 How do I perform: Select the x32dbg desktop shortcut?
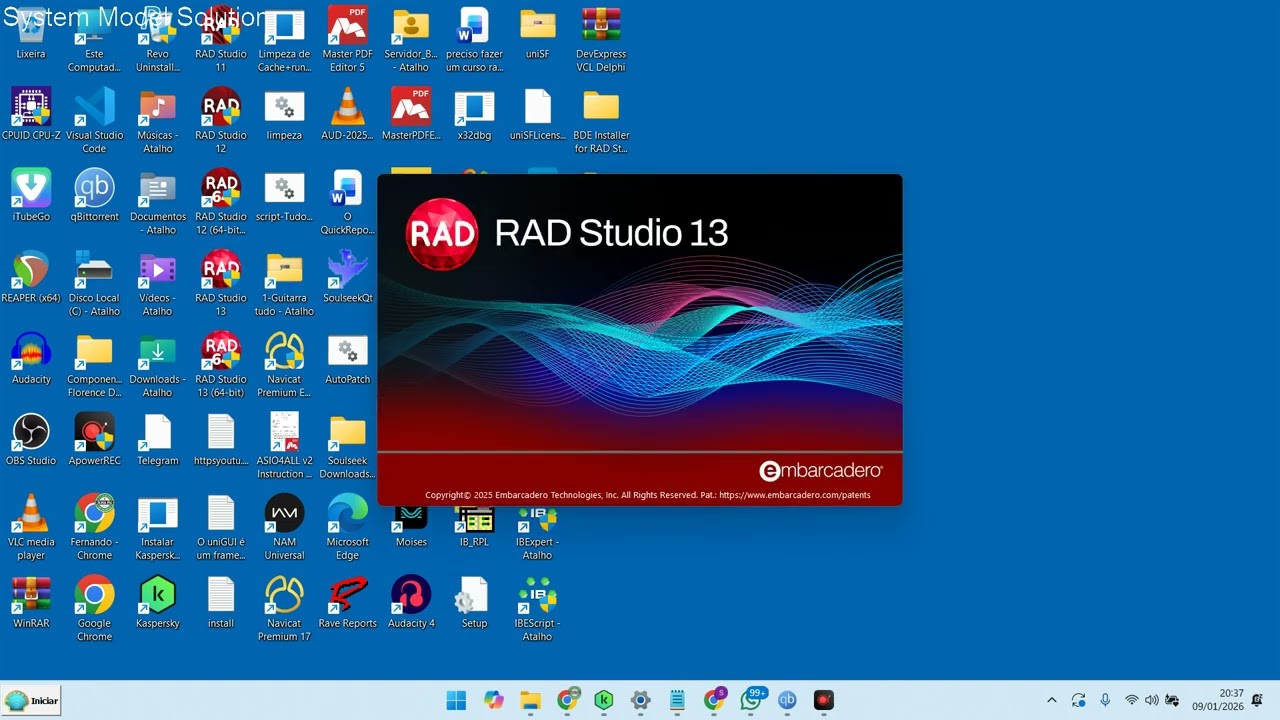(474, 115)
